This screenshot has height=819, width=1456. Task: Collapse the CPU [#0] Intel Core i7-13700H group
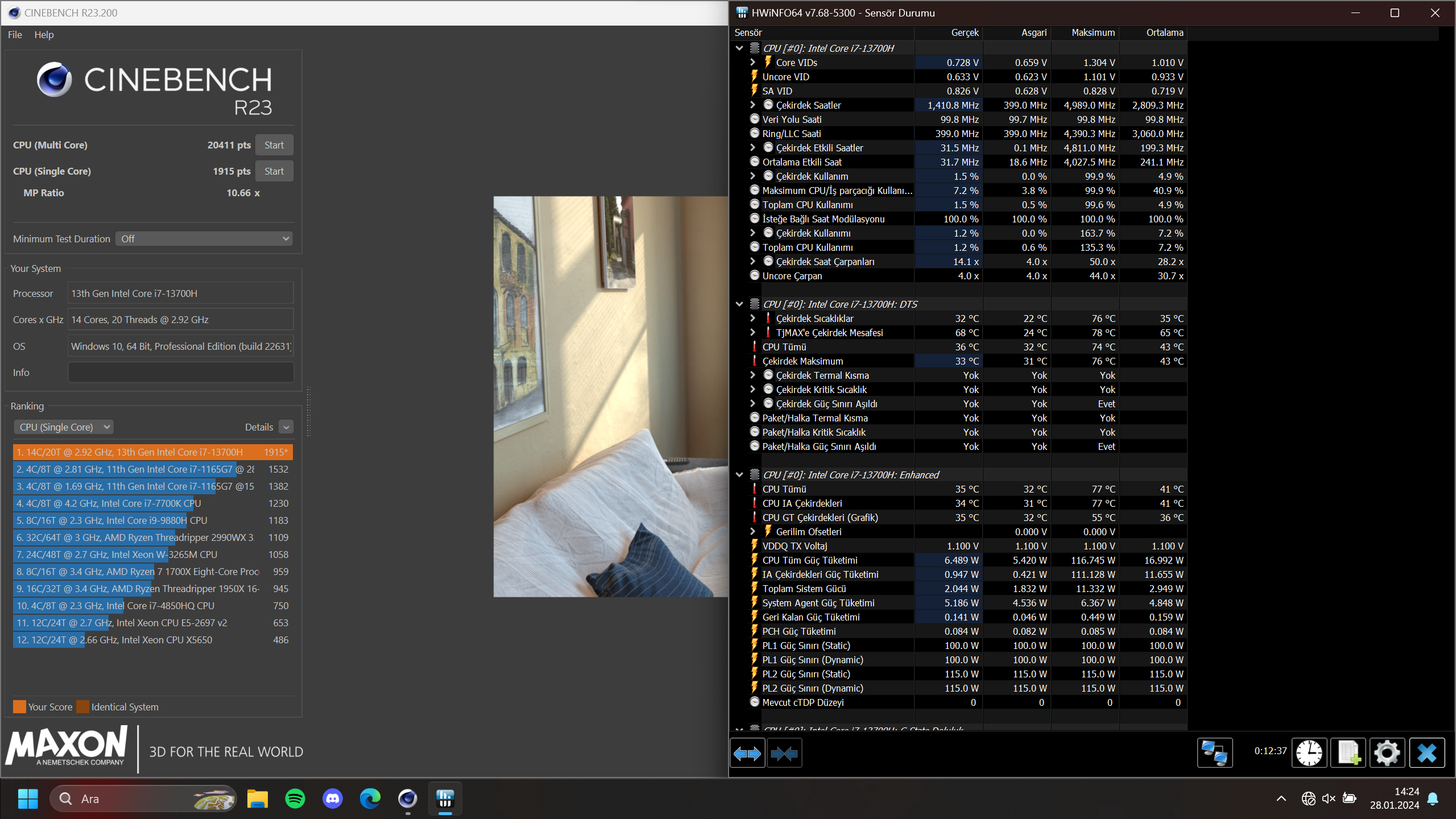(739, 48)
